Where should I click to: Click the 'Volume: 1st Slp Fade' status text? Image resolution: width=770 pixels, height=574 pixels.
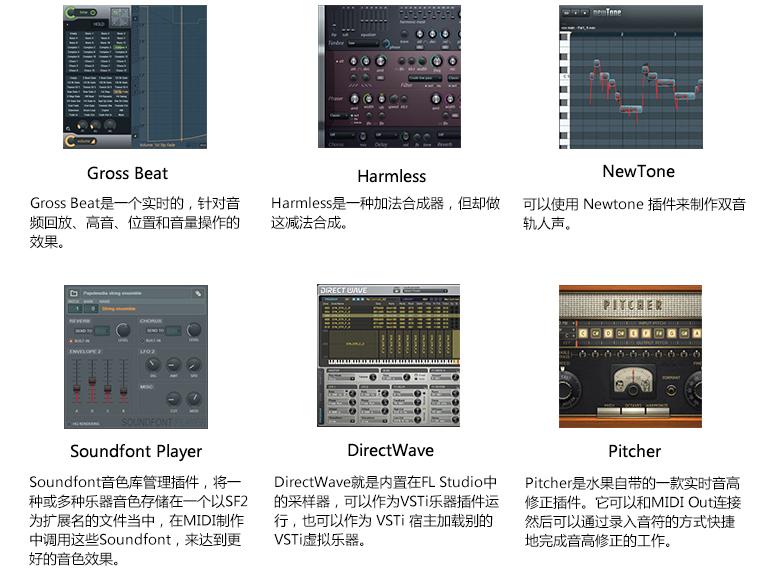[x=157, y=145]
